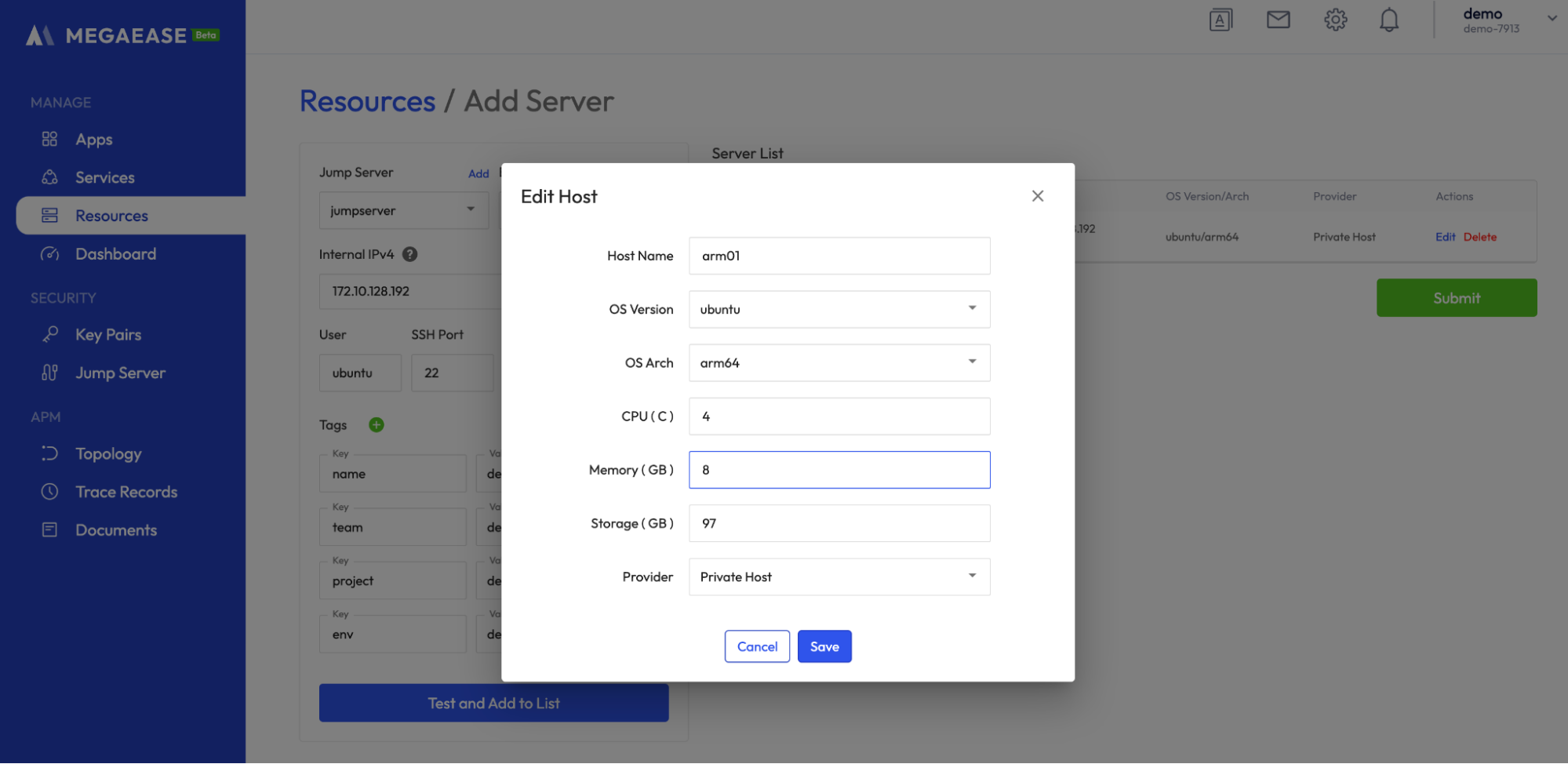This screenshot has width=1568, height=764.
Task: Click the green add tag plus icon
Action: coord(377,424)
